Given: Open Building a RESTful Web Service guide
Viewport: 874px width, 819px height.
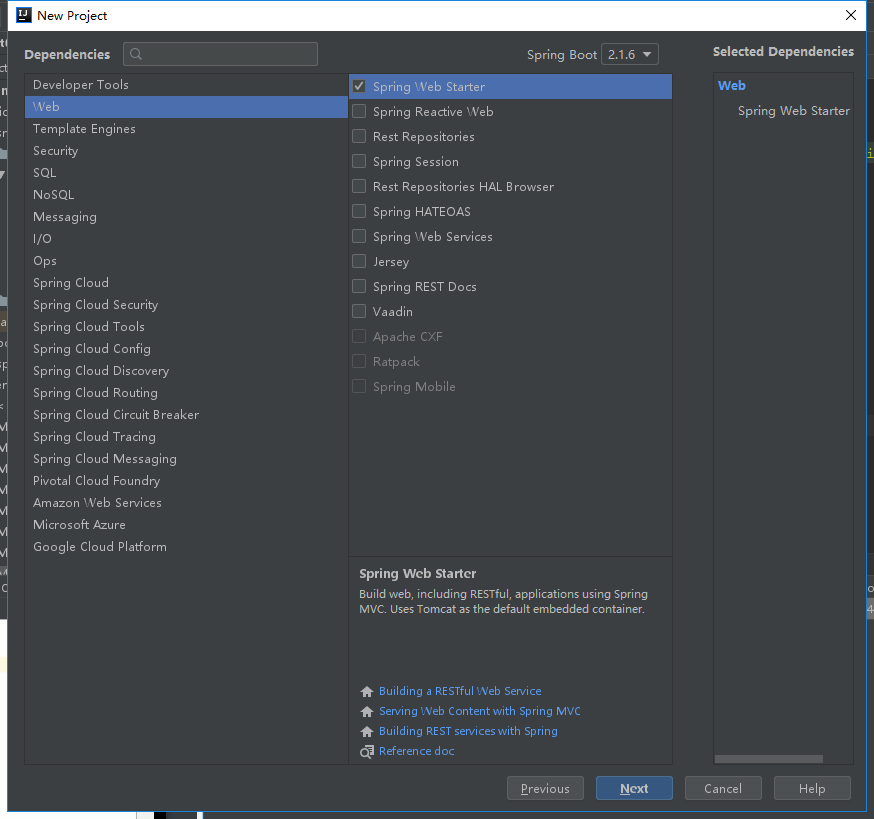Looking at the screenshot, I should [x=460, y=691].
